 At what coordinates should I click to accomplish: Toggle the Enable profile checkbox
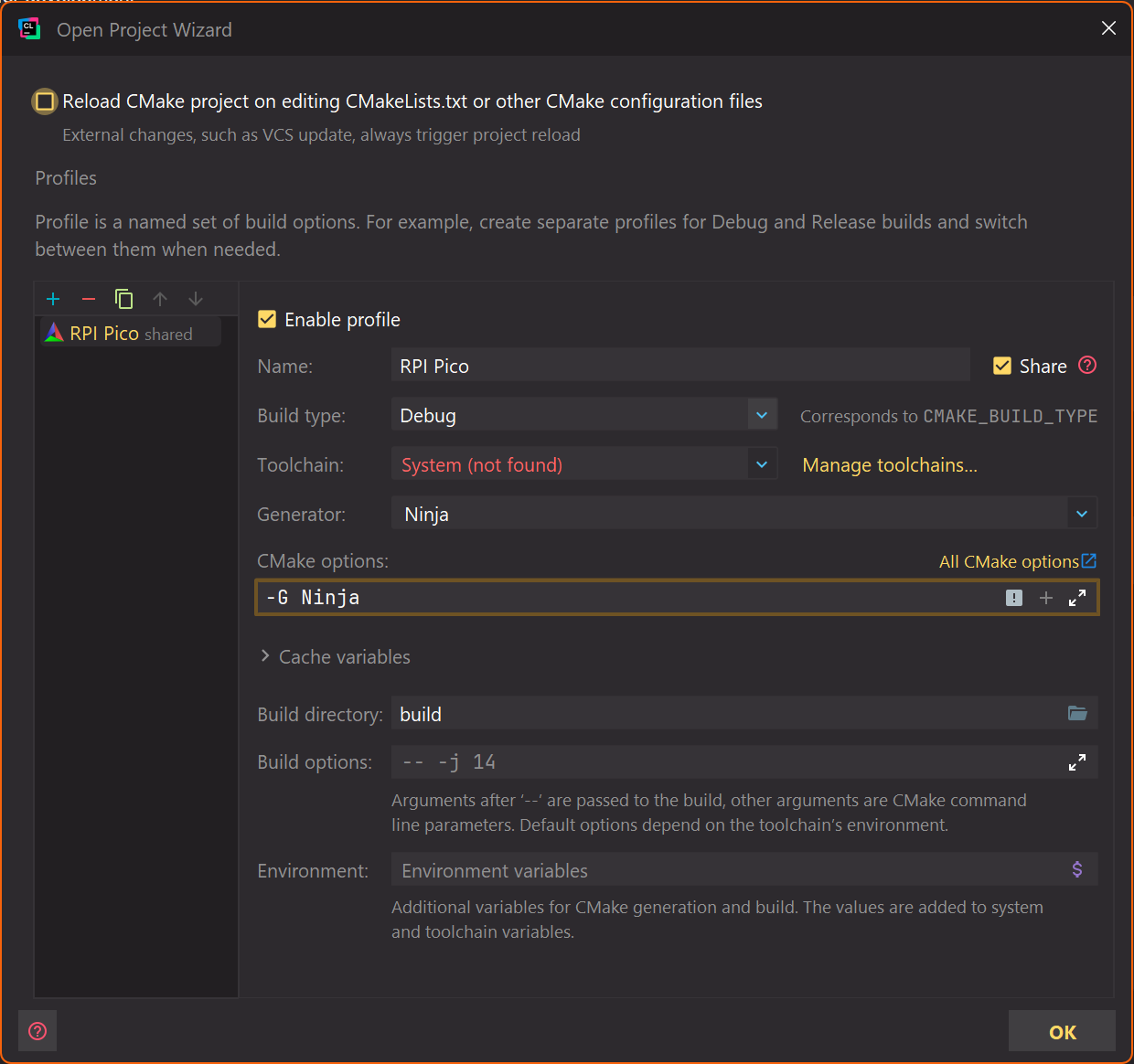click(267, 319)
